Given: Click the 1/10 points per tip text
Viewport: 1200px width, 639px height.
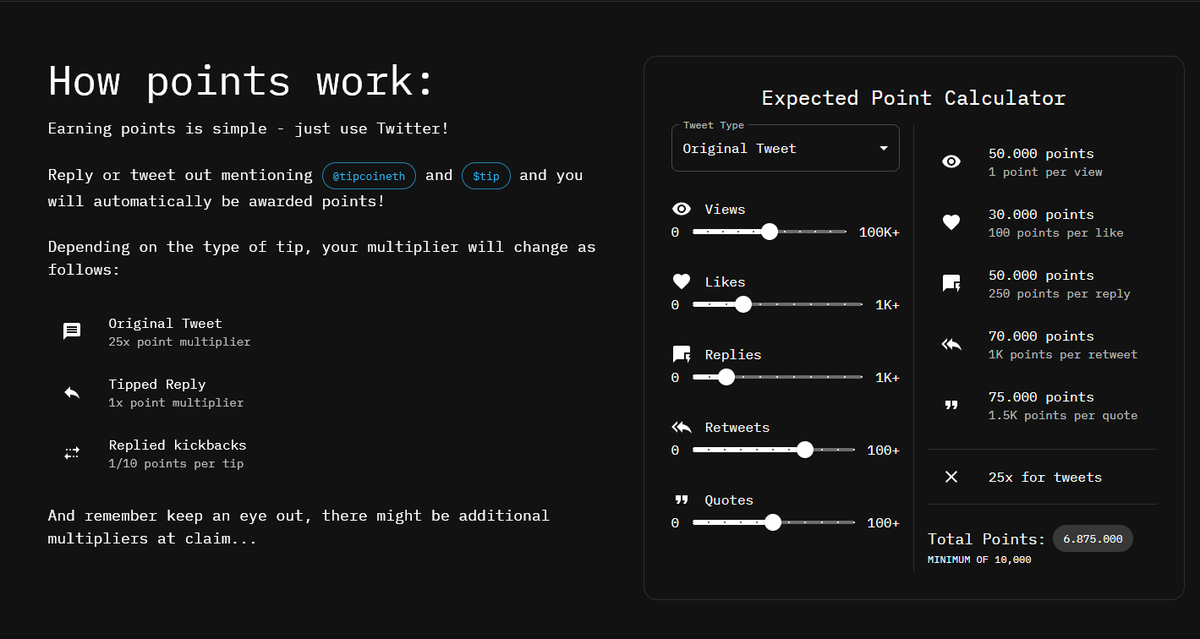Looking at the screenshot, I should coord(176,464).
